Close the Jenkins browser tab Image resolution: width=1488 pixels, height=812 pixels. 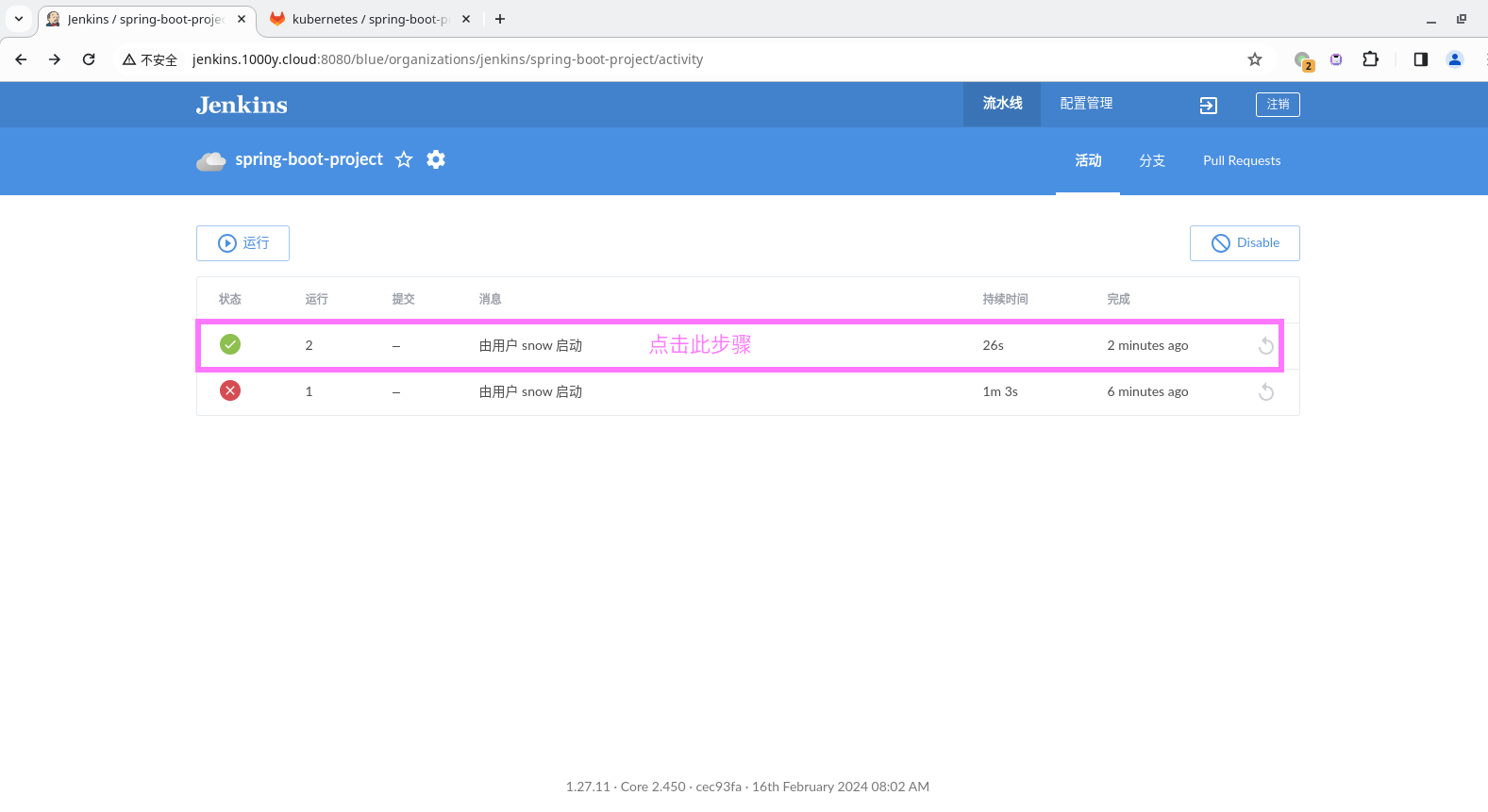tap(242, 19)
